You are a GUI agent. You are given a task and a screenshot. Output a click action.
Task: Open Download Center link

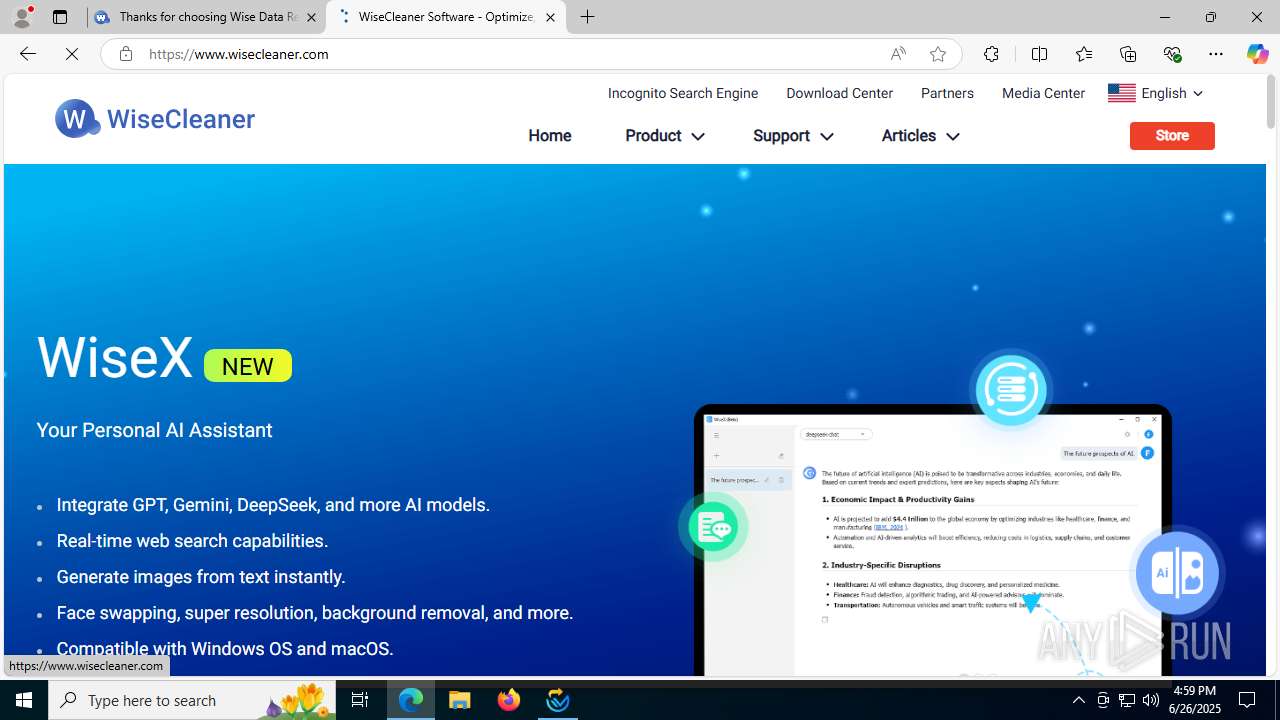[839, 93]
